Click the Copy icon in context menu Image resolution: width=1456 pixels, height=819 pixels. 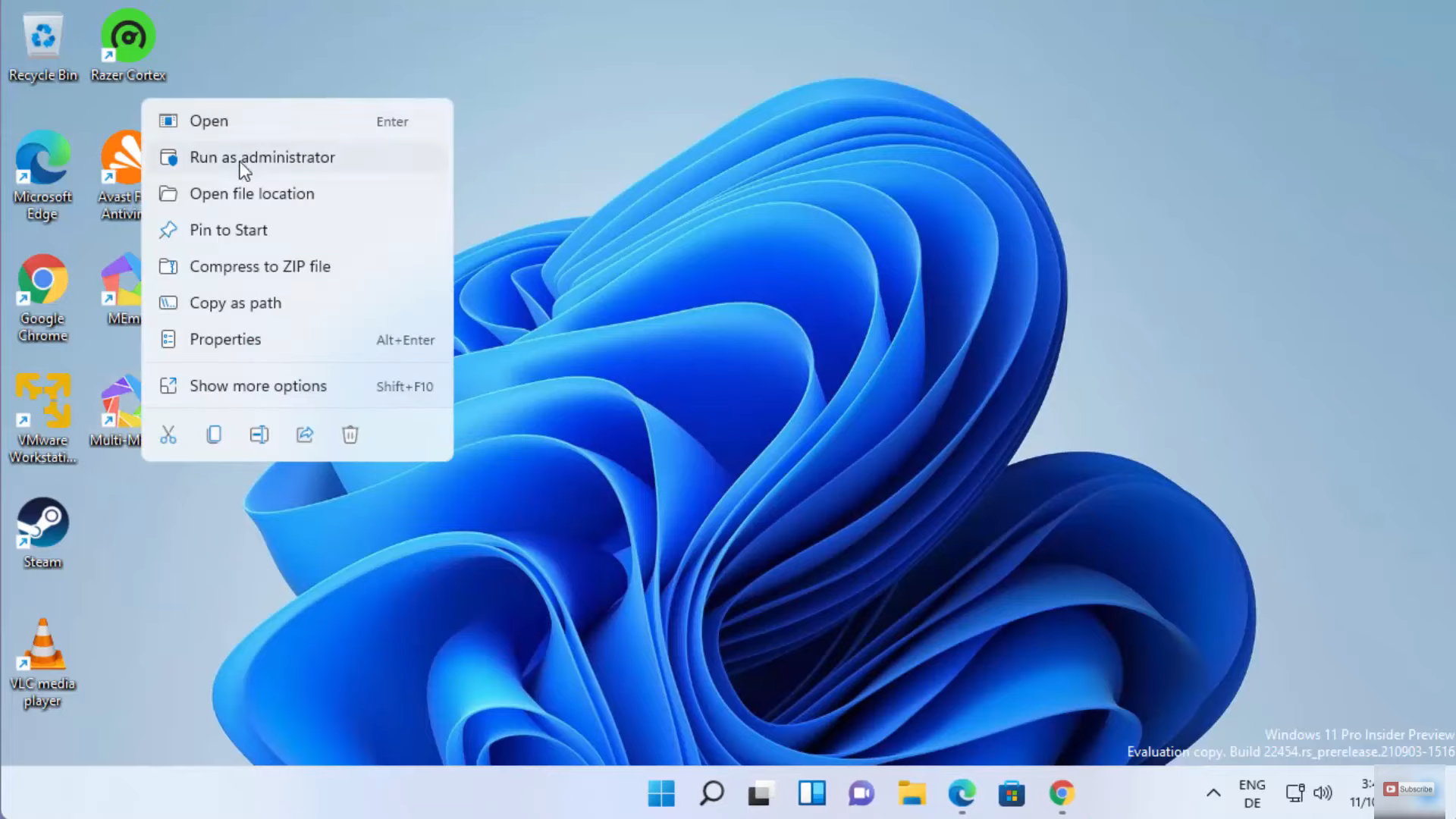[x=214, y=435]
